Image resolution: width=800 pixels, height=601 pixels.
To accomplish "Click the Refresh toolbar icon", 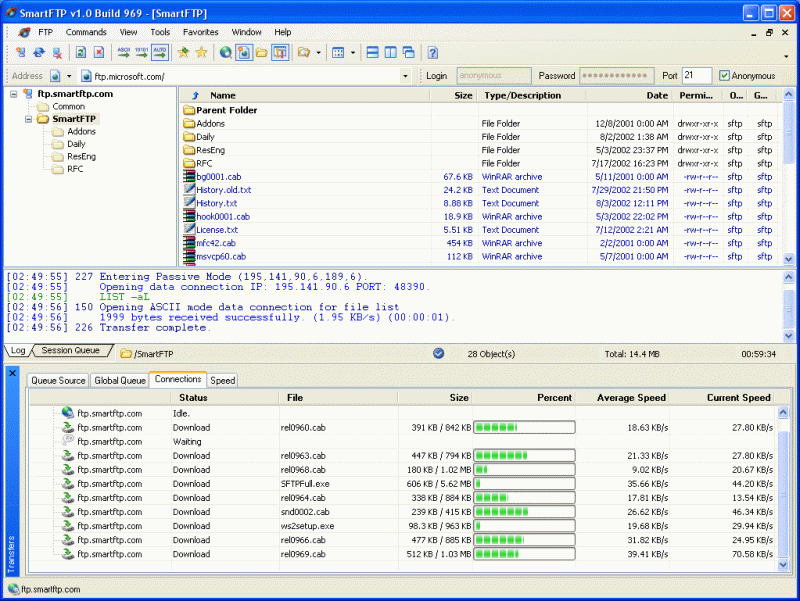I will coord(81,53).
